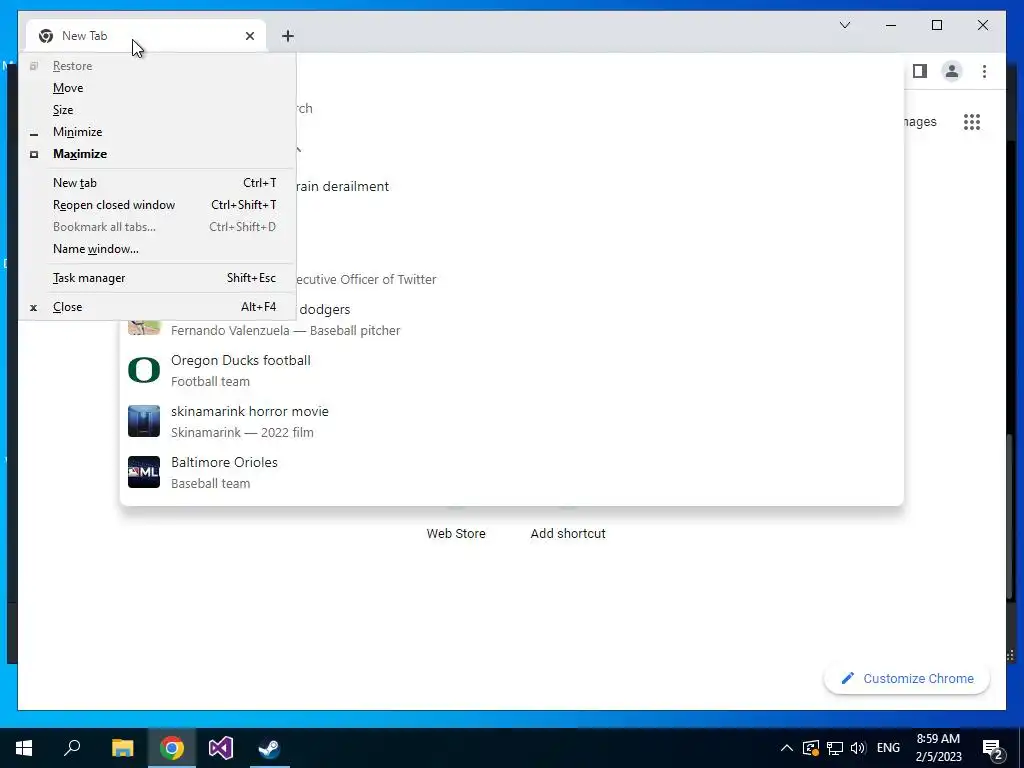This screenshot has height=768, width=1024.
Task: Open taskbar search magnifier
Action: [x=72, y=748]
